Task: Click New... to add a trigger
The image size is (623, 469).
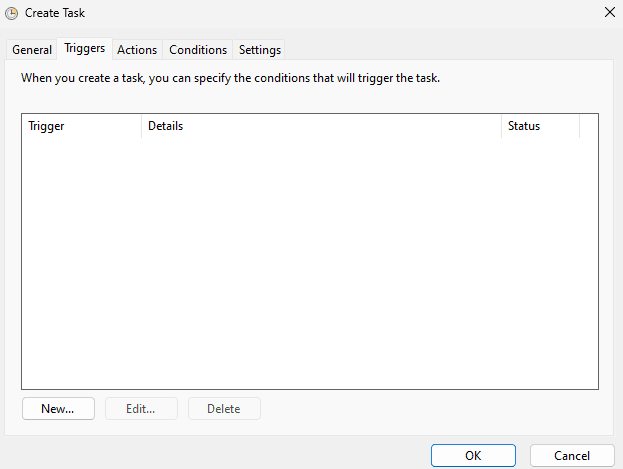Action: click(58, 409)
